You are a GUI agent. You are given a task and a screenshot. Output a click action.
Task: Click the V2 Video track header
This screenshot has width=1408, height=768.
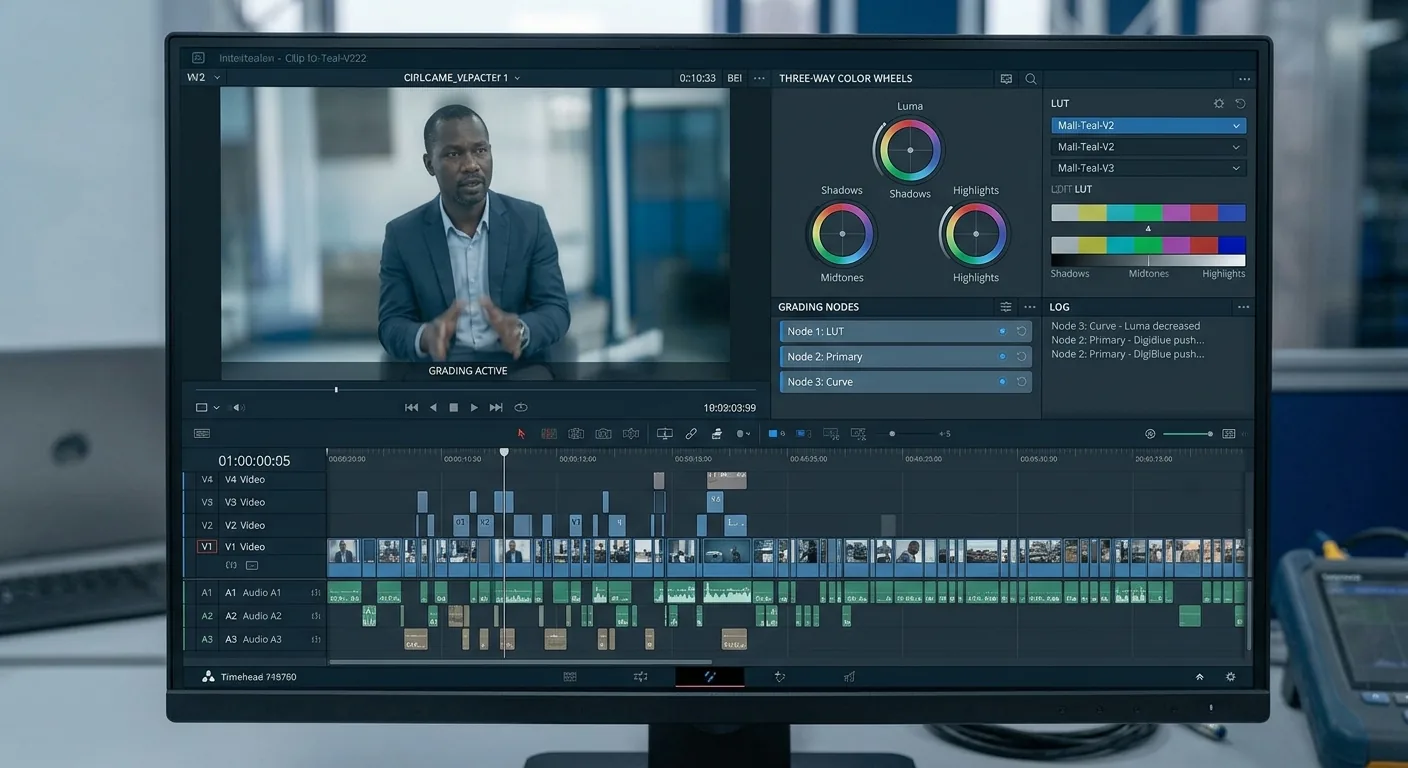(x=257, y=525)
